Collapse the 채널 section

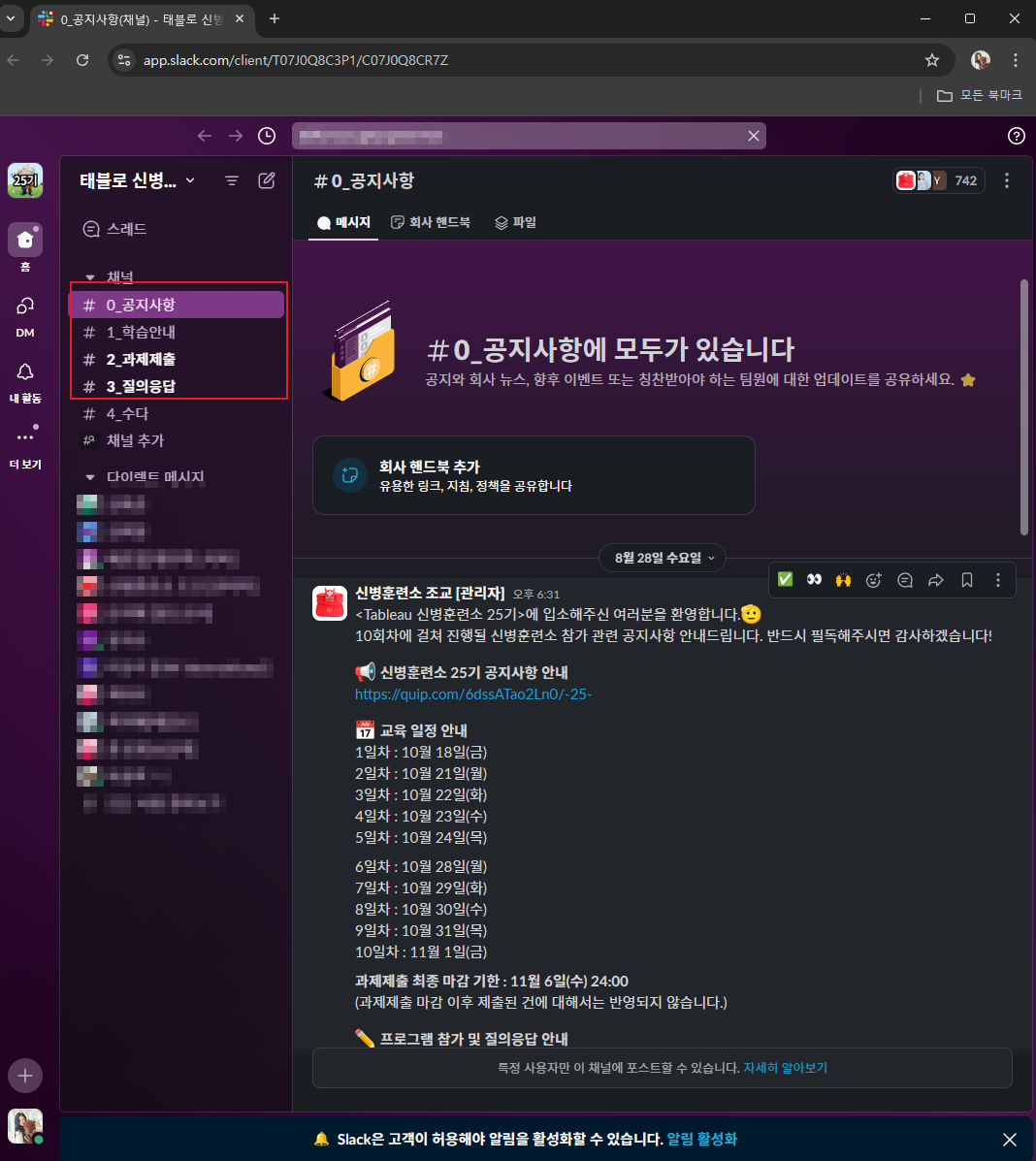tap(90, 277)
